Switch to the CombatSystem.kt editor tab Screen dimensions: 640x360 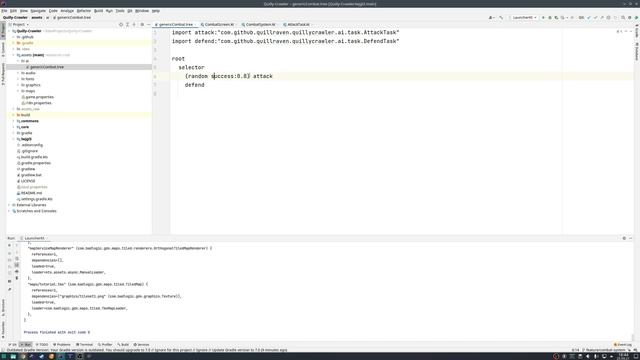coord(260,24)
